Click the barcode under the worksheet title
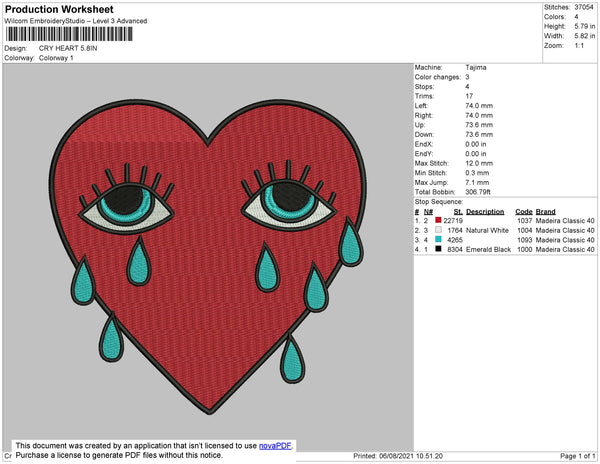This screenshot has height=464, width=600. pyautogui.click(x=69, y=34)
